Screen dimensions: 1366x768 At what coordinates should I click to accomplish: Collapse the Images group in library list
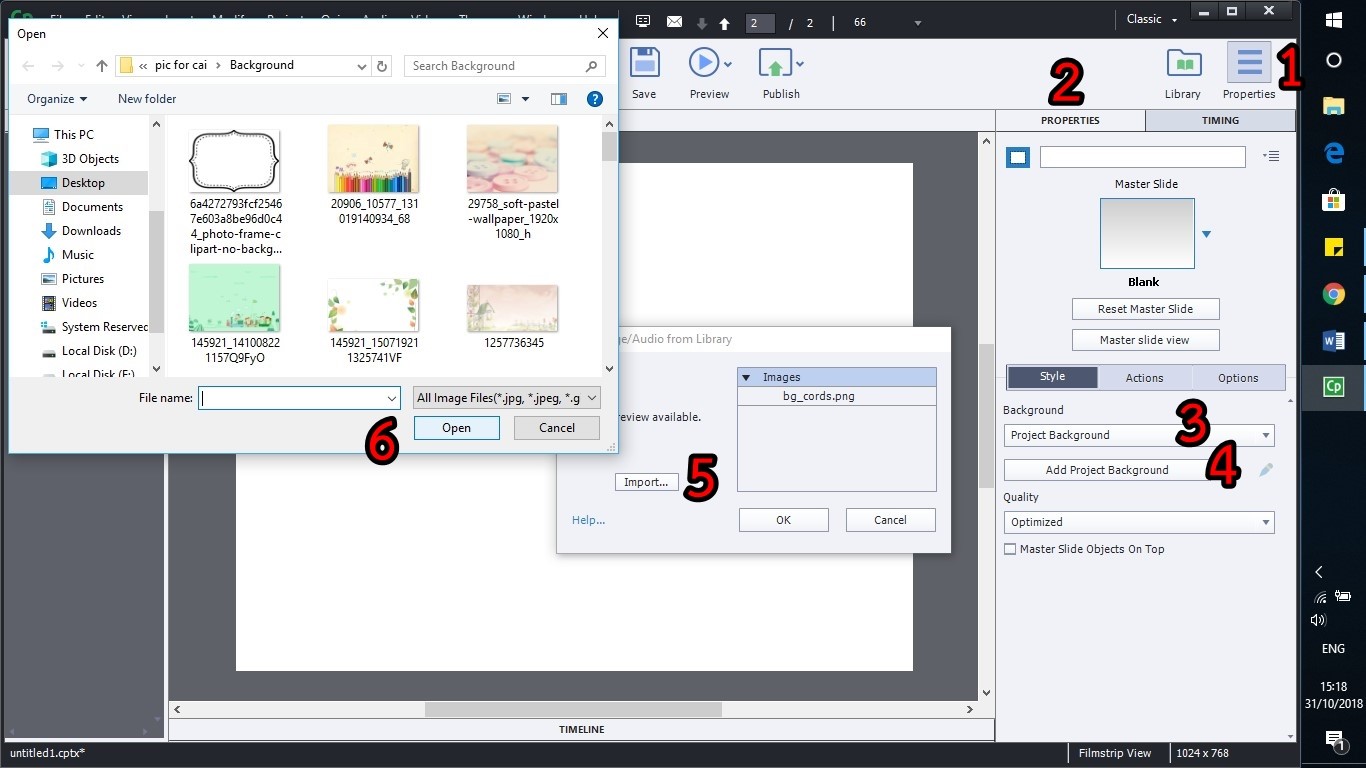click(x=746, y=377)
